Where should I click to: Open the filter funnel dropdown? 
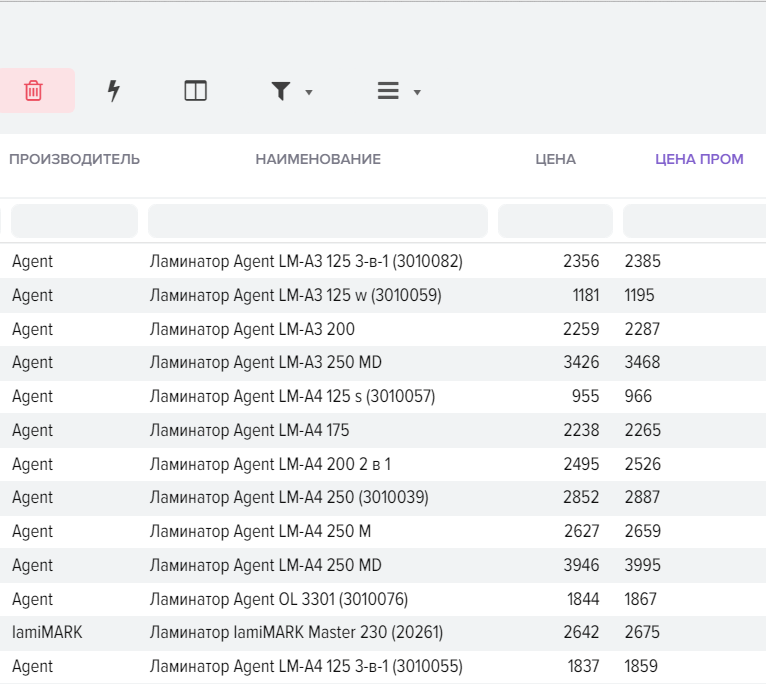[x=291, y=92]
